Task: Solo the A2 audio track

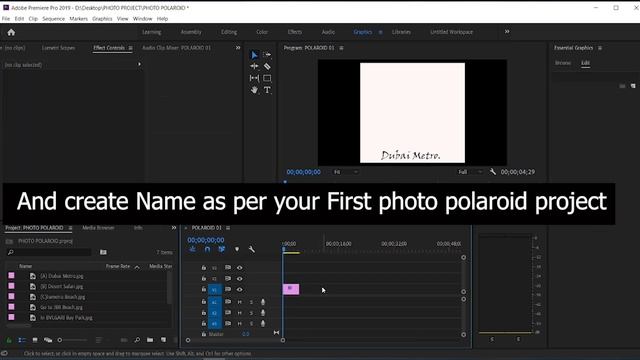Action: 251,313
